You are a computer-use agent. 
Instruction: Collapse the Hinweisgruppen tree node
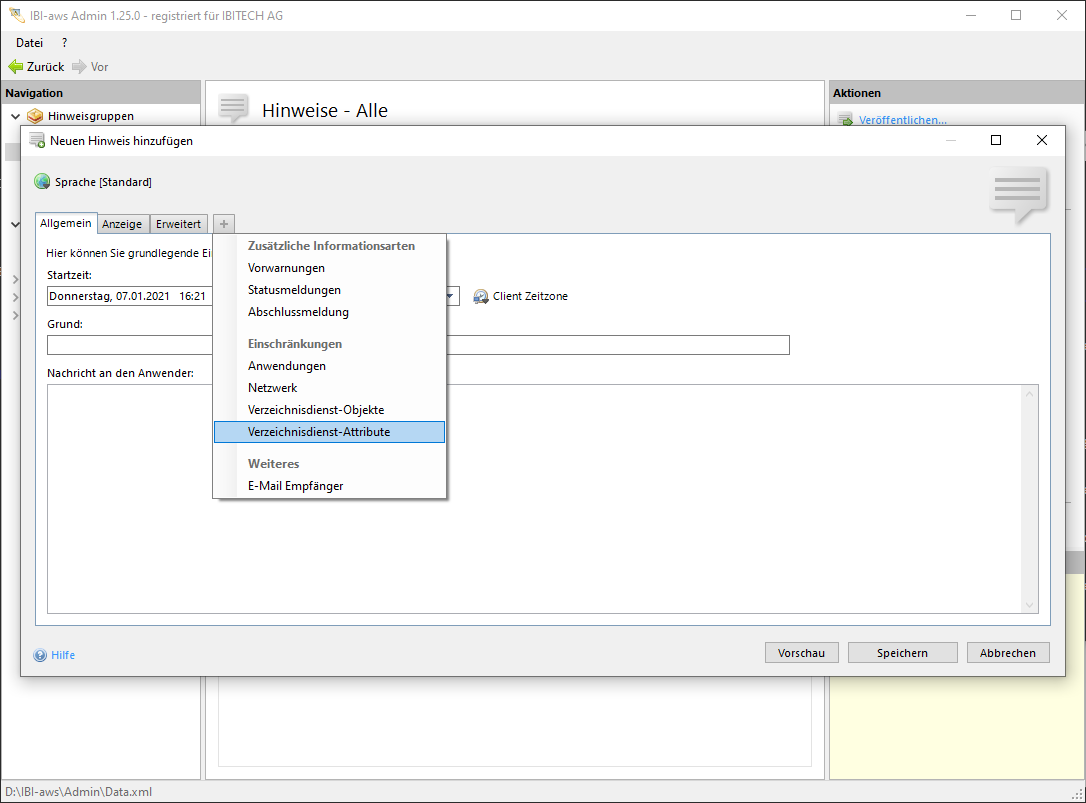[x=15, y=116]
